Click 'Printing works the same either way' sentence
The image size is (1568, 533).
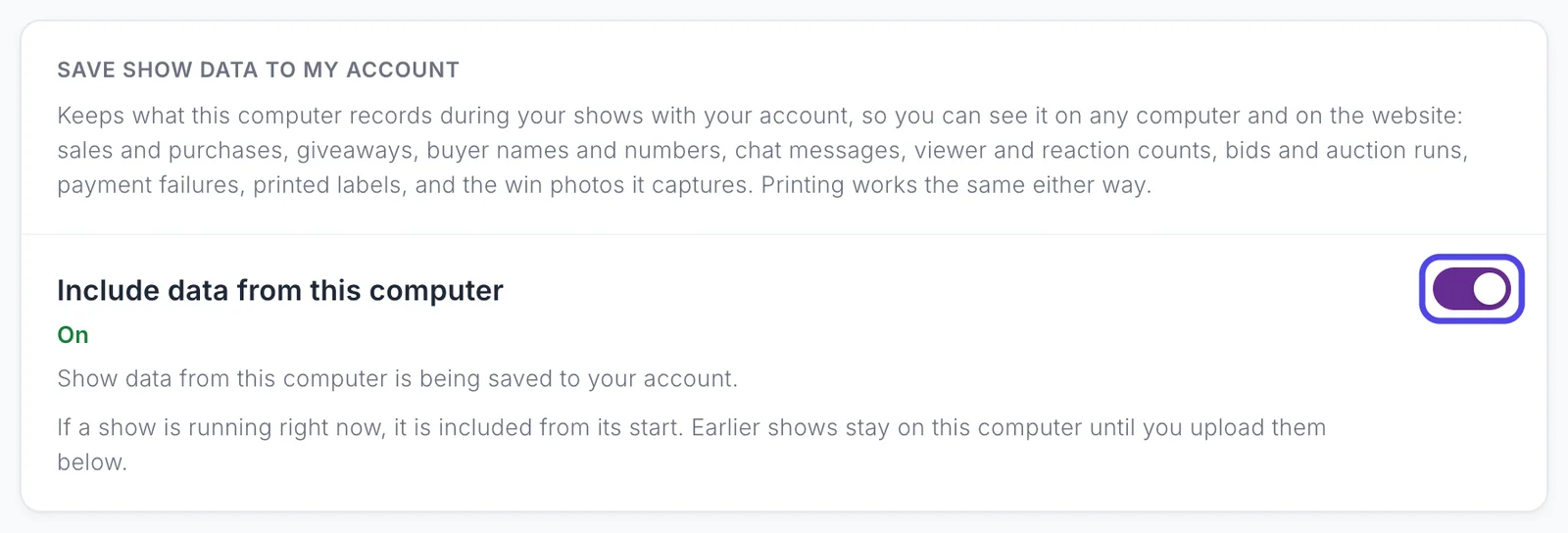pos(956,185)
